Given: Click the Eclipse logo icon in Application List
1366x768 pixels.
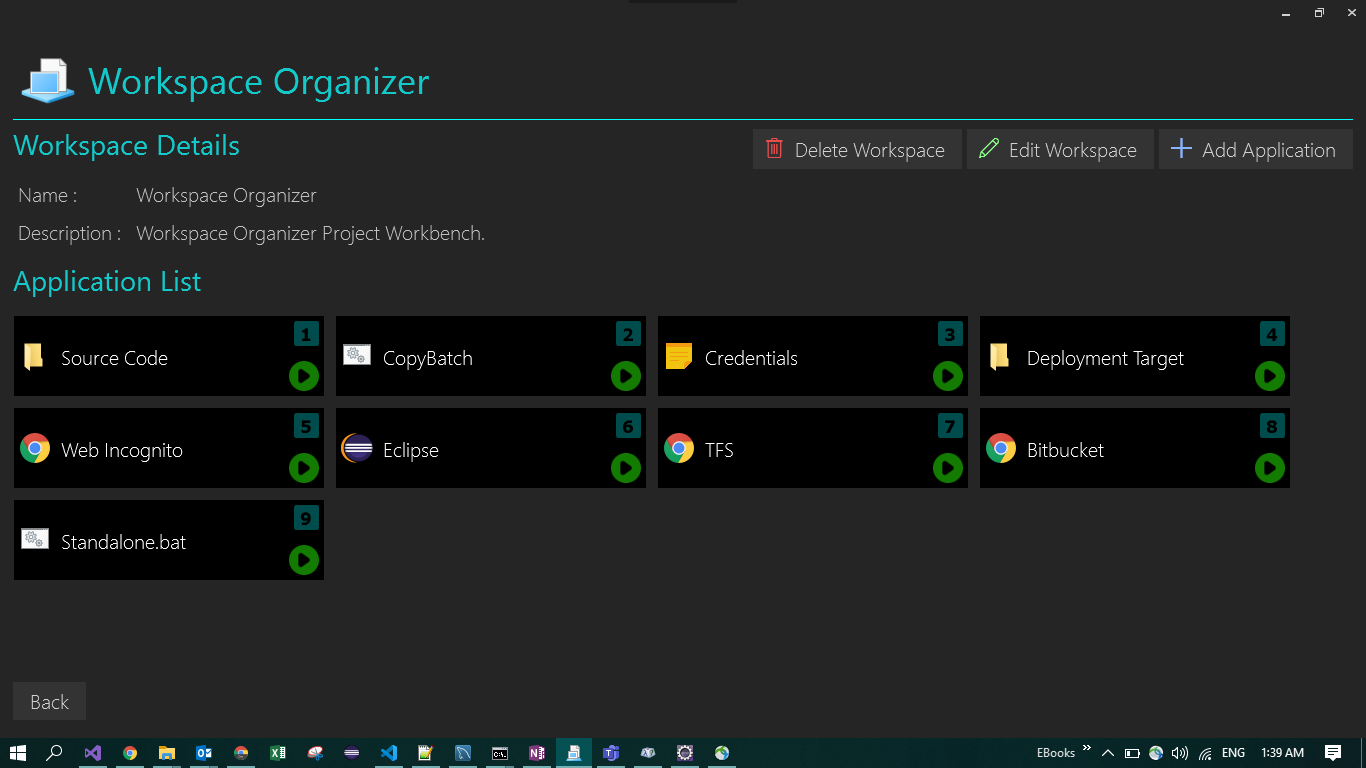Looking at the screenshot, I should tap(357, 448).
